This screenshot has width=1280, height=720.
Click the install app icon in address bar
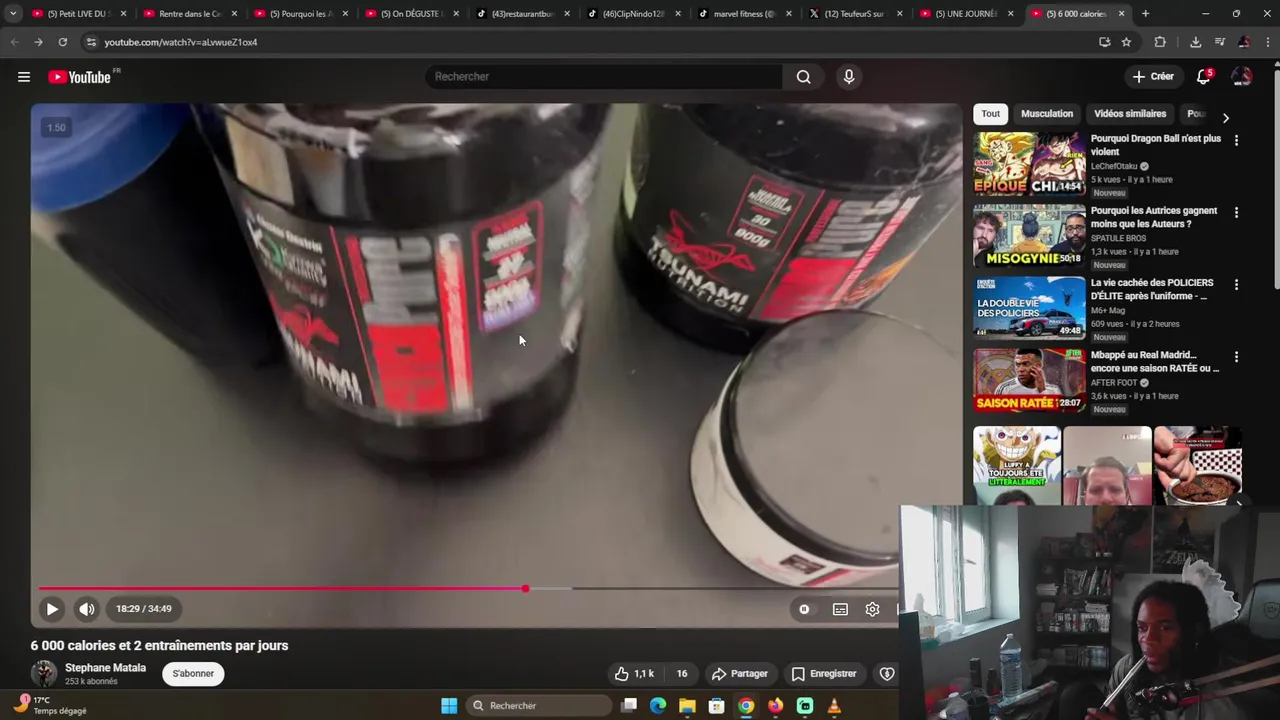pyautogui.click(x=1104, y=42)
